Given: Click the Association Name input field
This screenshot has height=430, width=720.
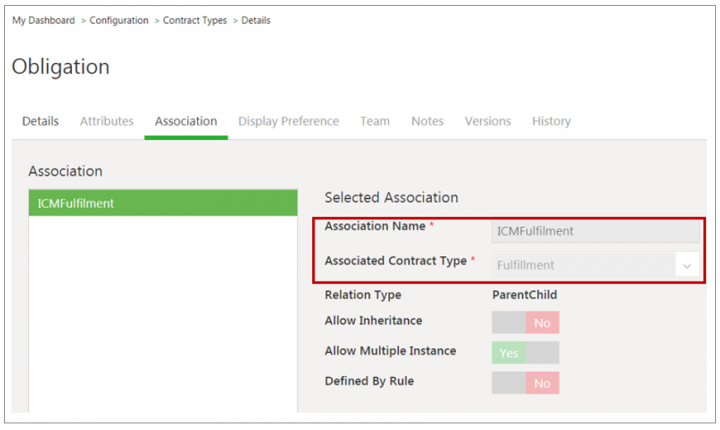Looking at the screenshot, I should coord(596,231).
